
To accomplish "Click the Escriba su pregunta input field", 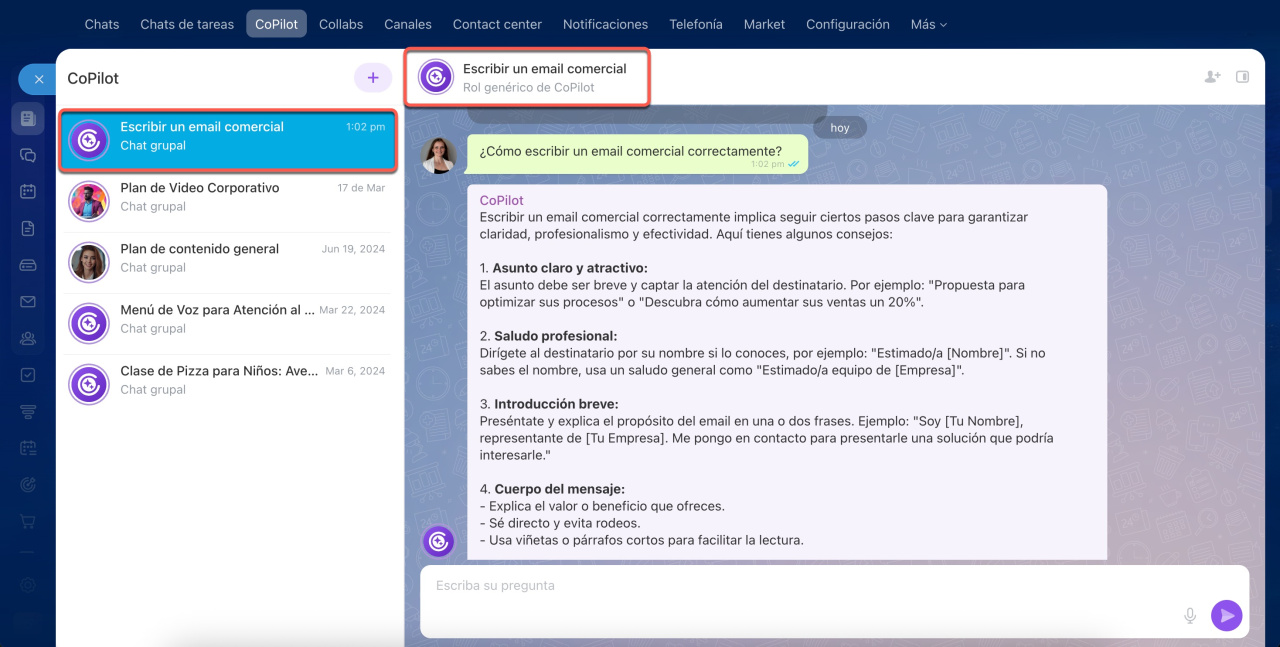I will (x=800, y=586).
